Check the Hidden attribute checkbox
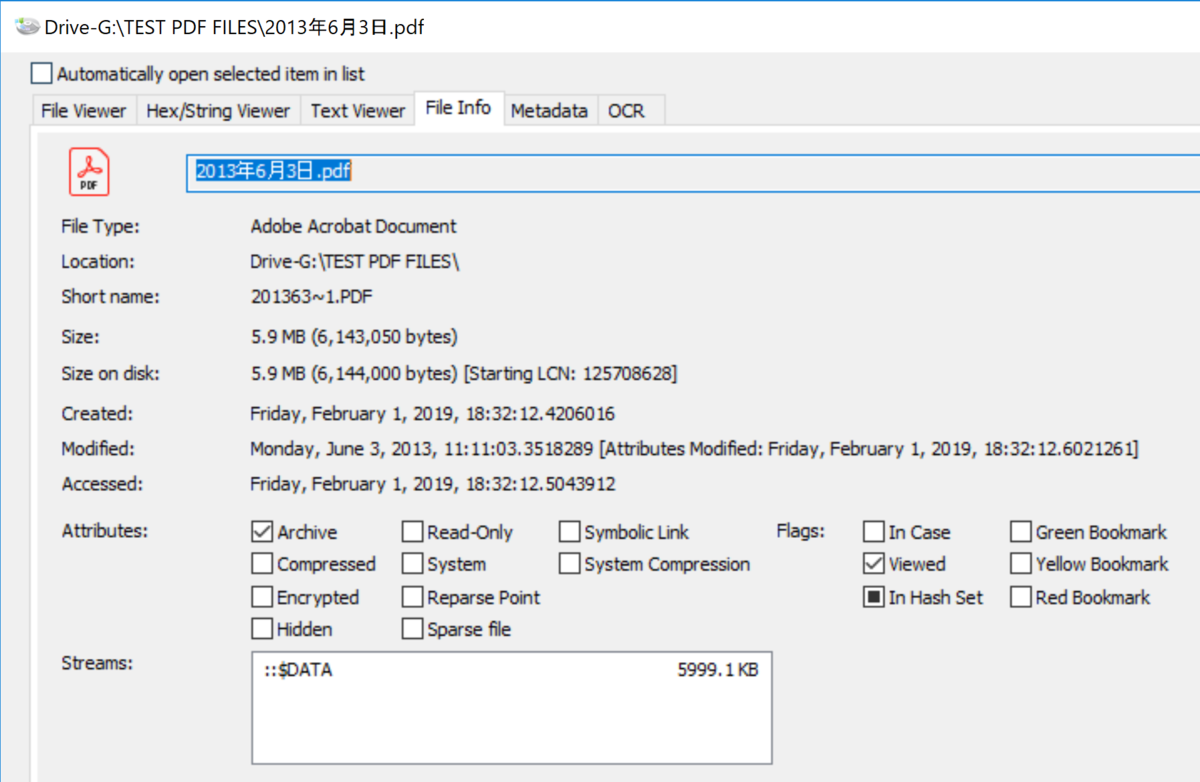This screenshot has height=782, width=1200. [x=262, y=629]
